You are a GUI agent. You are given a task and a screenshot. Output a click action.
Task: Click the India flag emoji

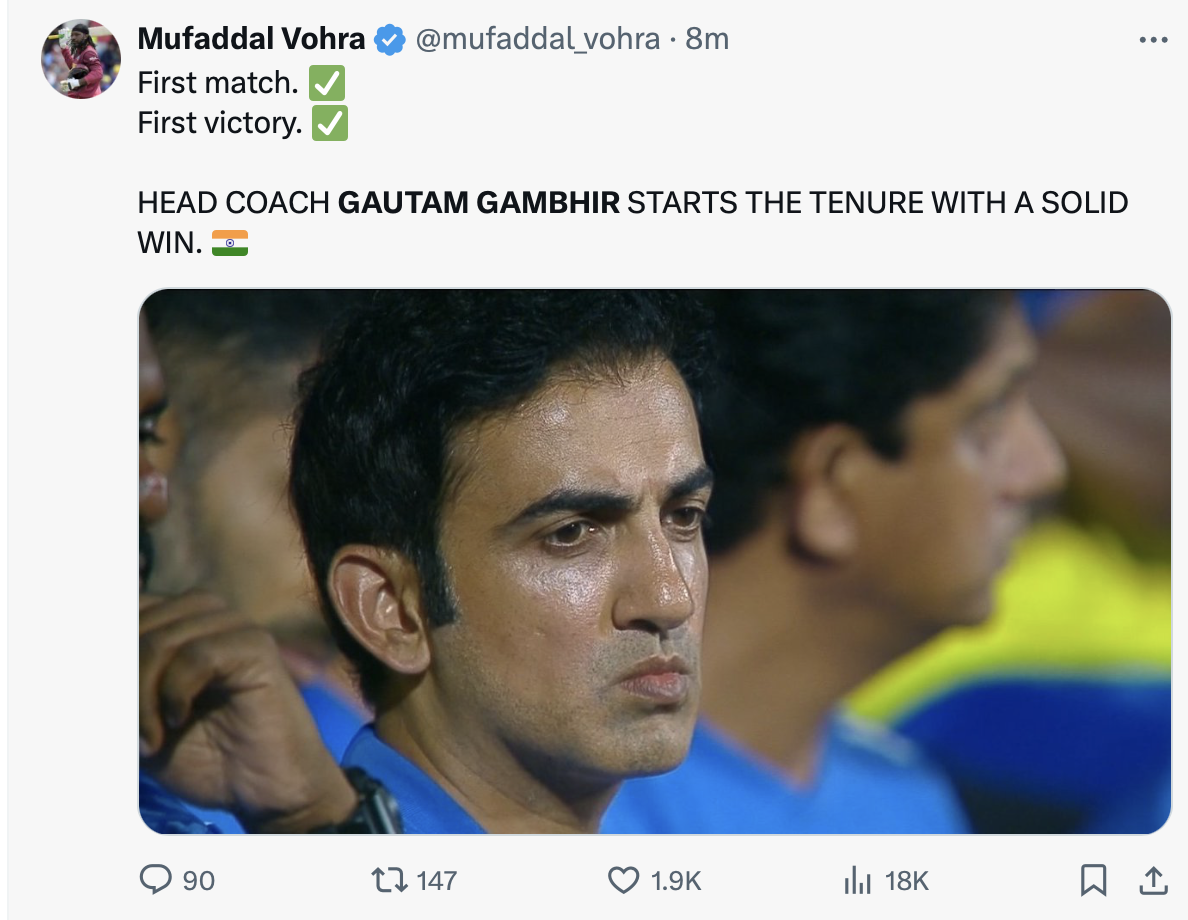pyautogui.click(x=230, y=243)
